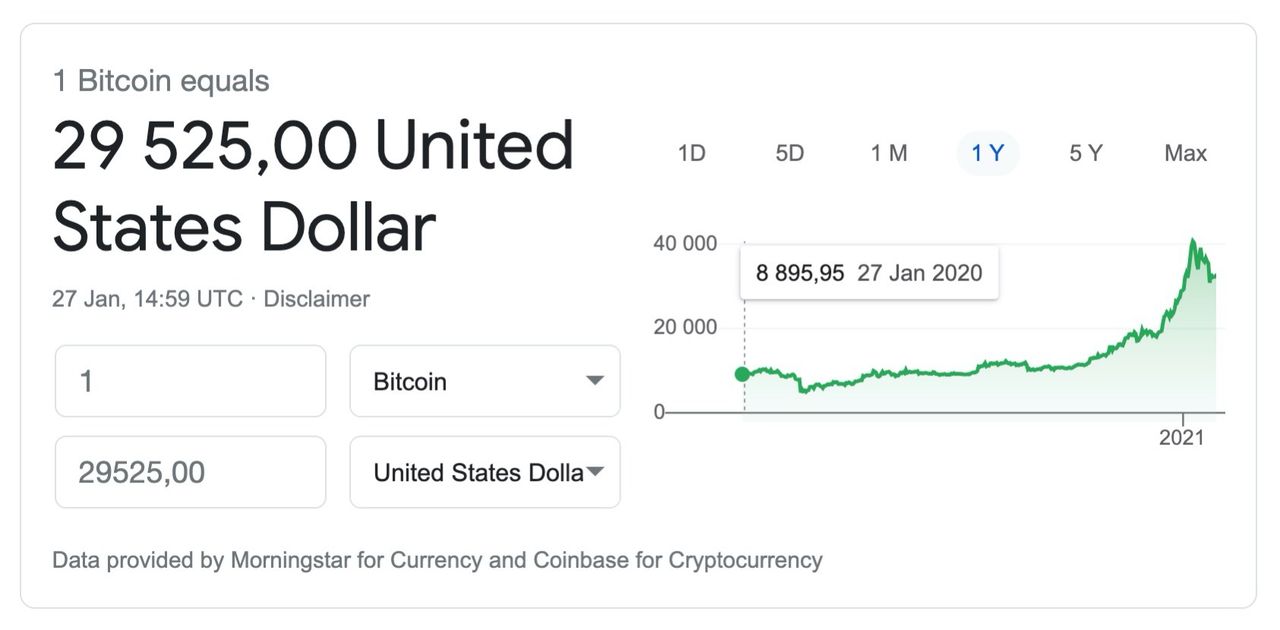Click the Bitcoin amount field with 1

click(x=190, y=381)
